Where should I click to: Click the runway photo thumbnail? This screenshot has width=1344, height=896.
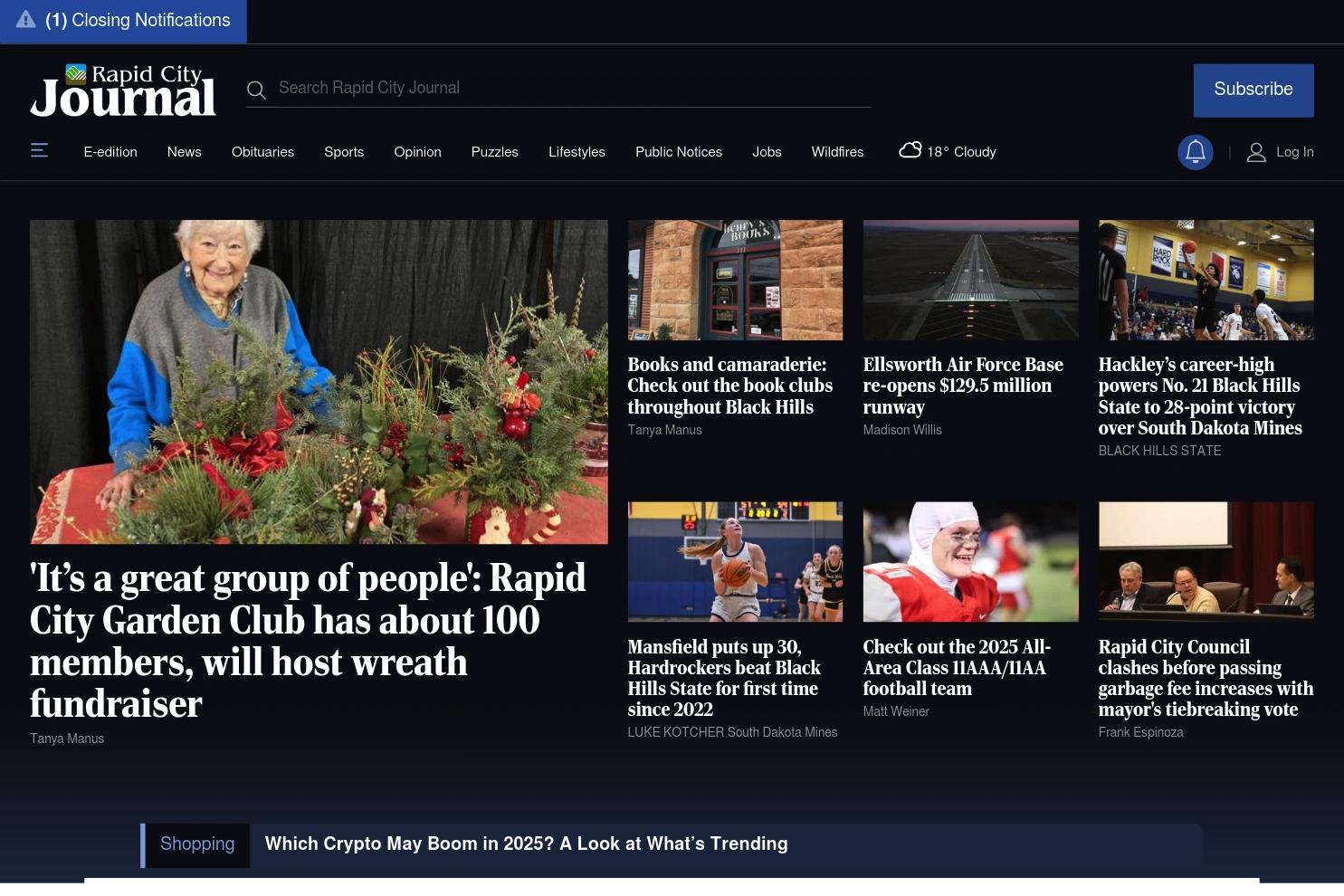pyautogui.click(x=970, y=281)
